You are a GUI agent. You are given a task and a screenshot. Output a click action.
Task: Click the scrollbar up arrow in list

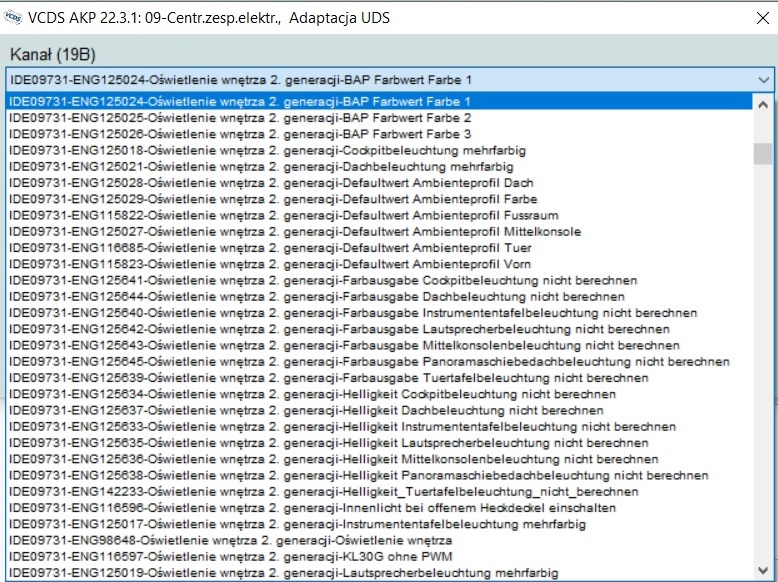tap(763, 103)
